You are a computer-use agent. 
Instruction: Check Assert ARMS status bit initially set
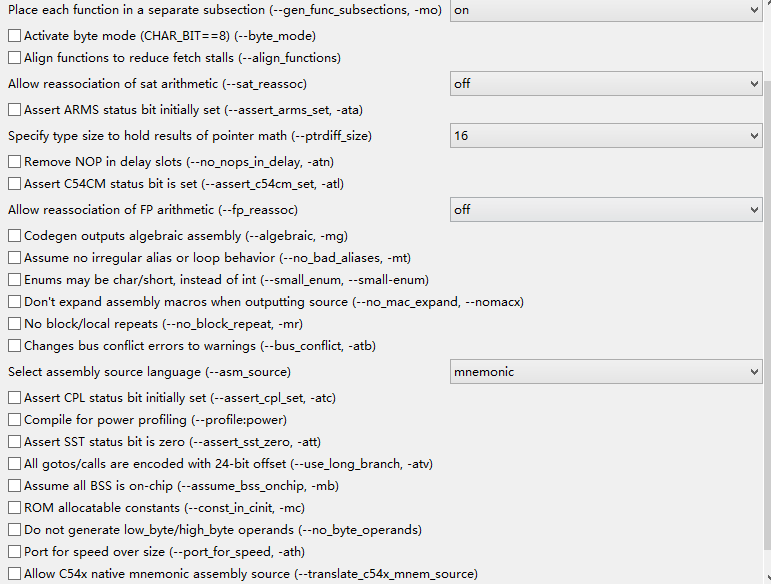pos(14,110)
